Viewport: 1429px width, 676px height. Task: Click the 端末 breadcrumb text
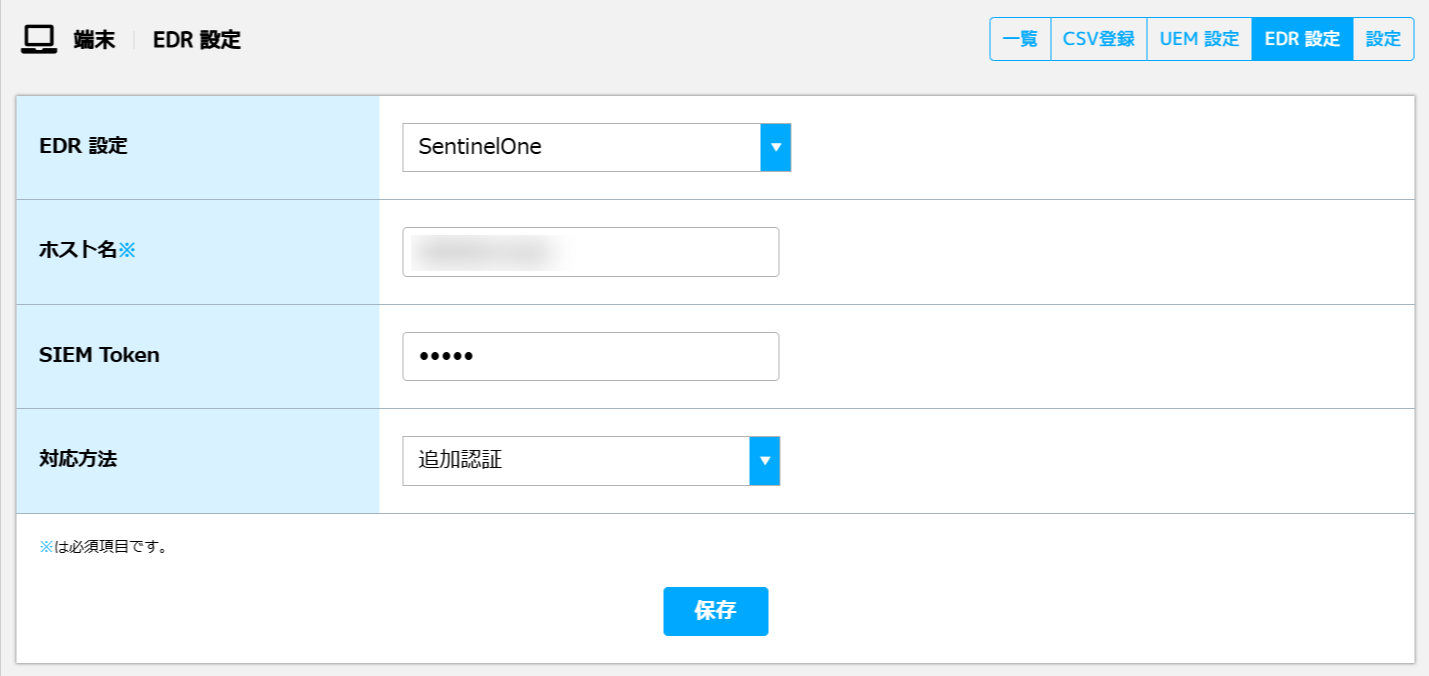click(x=94, y=40)
